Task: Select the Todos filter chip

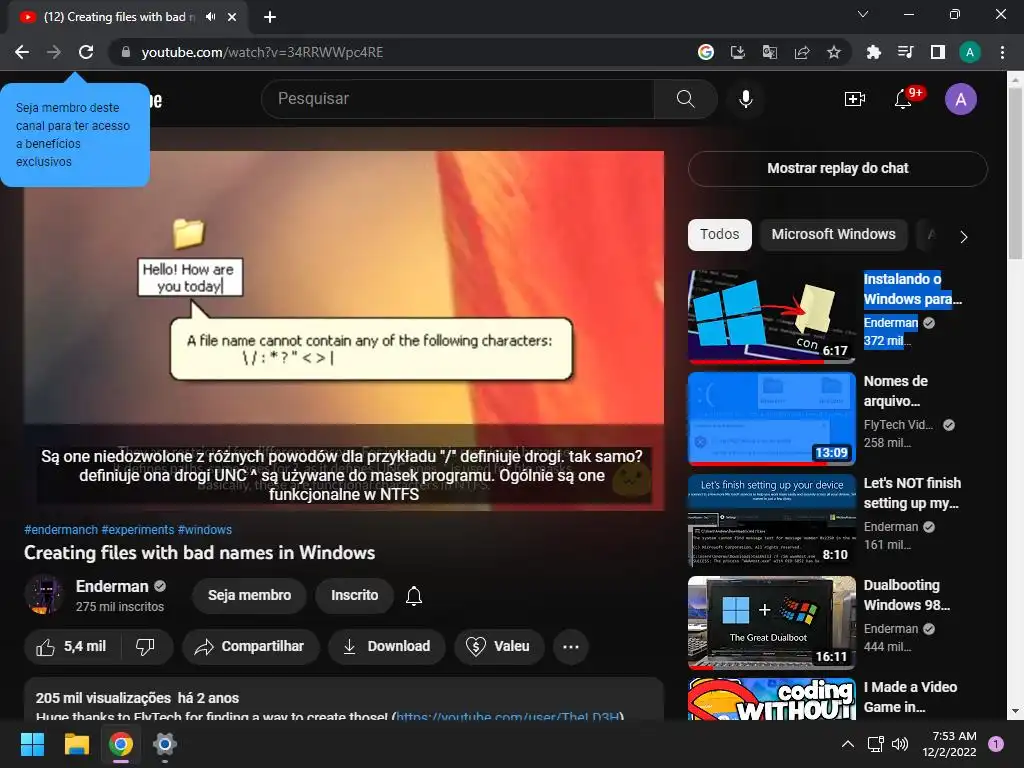Action: (719, 234)
